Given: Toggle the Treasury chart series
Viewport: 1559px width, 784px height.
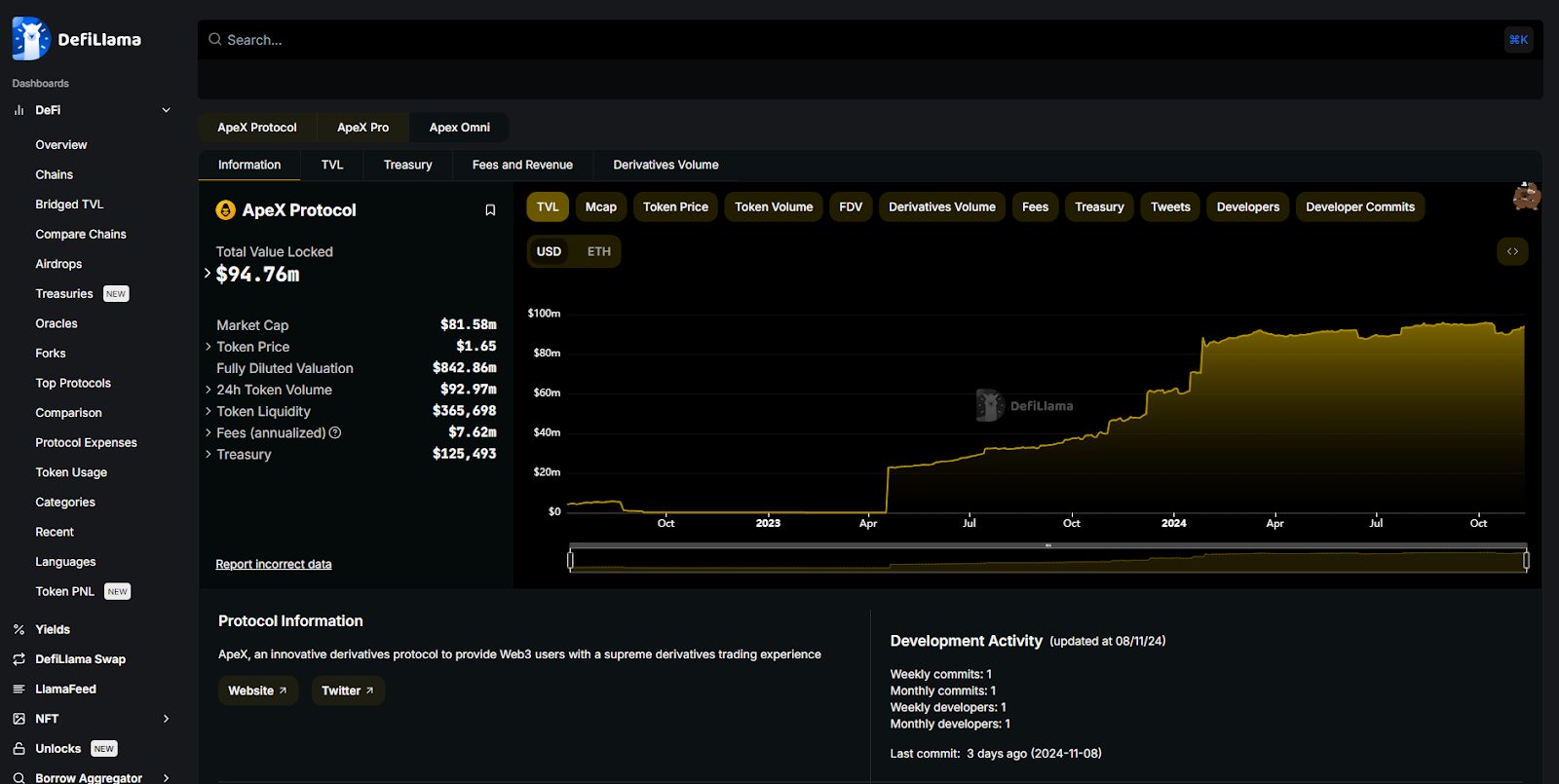Looking at the screenshot, I should 1099,206.
